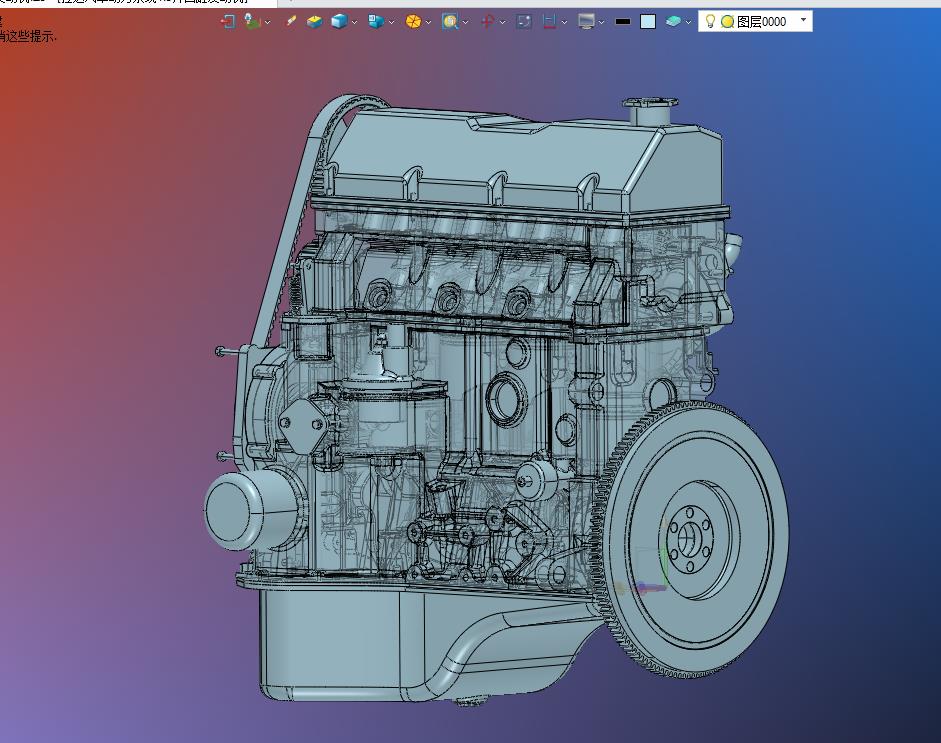
Task: Click the red exit arrow icon
Action: coord(227,21)
